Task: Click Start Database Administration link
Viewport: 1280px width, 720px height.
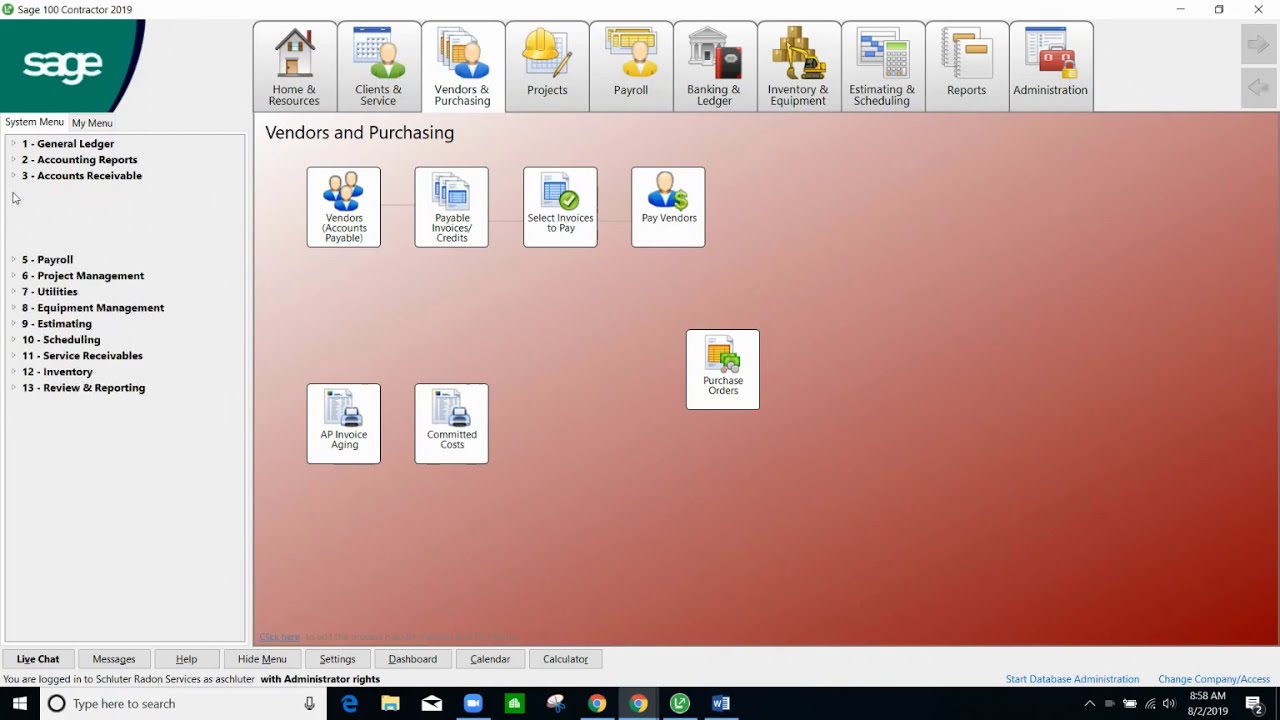Action: (x=1072, y=679)
